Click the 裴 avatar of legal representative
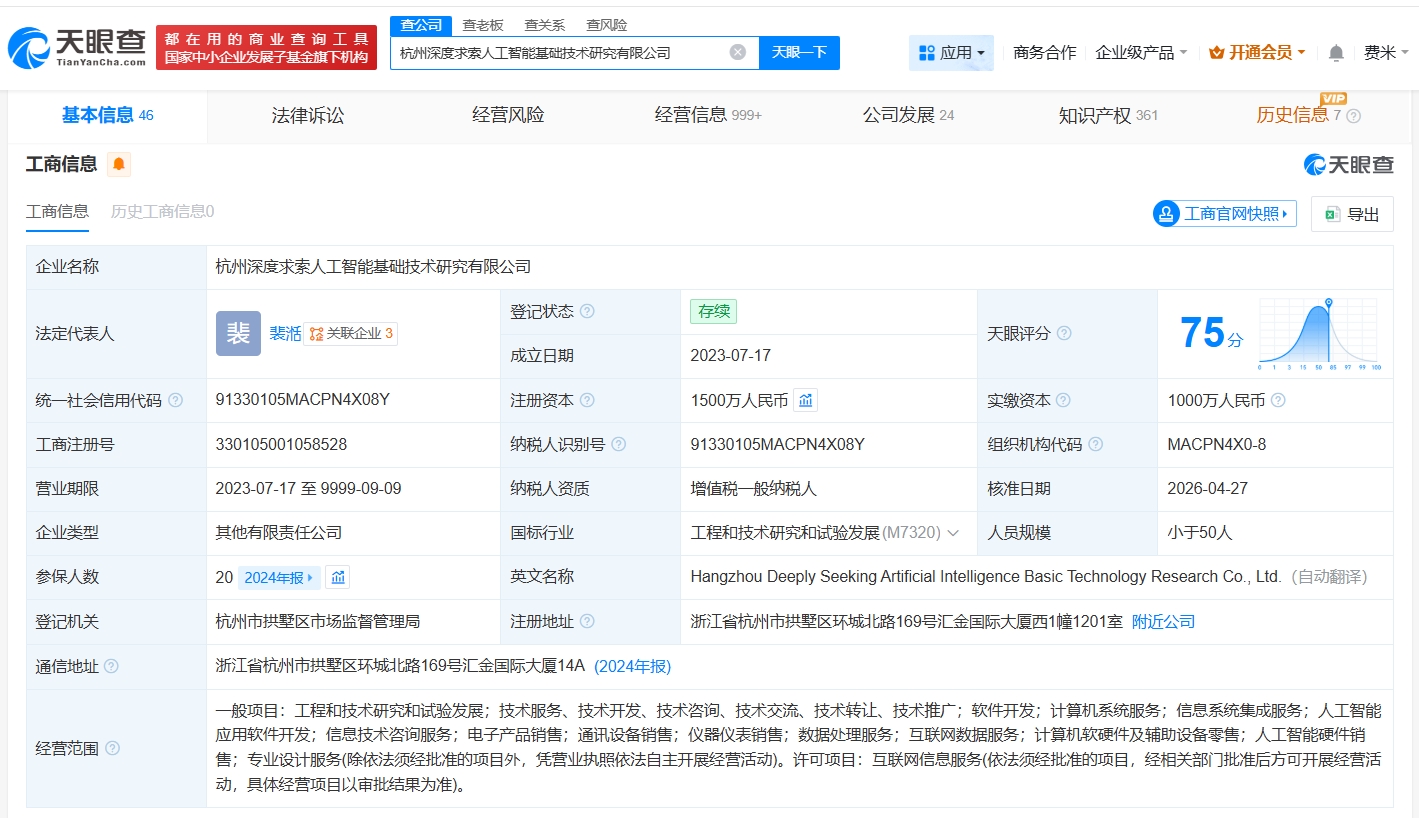This screenshot has height=818, width=1419. [x=238, y=333]
